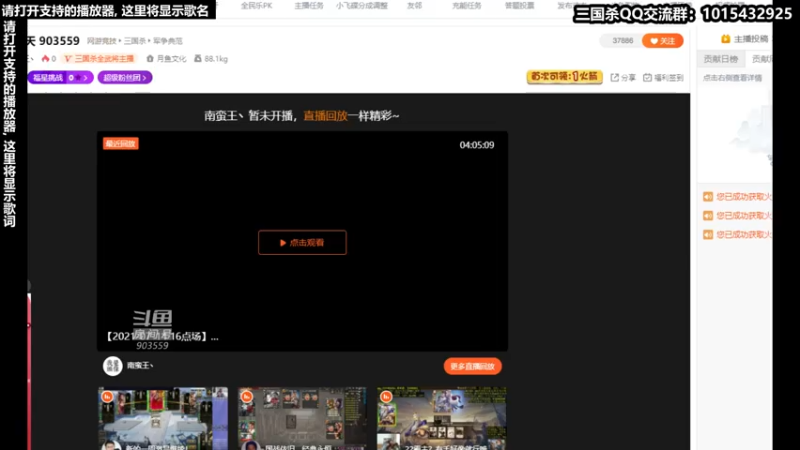The height and width of the screenshot is (450, 800).
Task: Click the 南蛮王 name beside avatar
Action: click(x=140, y=365)
